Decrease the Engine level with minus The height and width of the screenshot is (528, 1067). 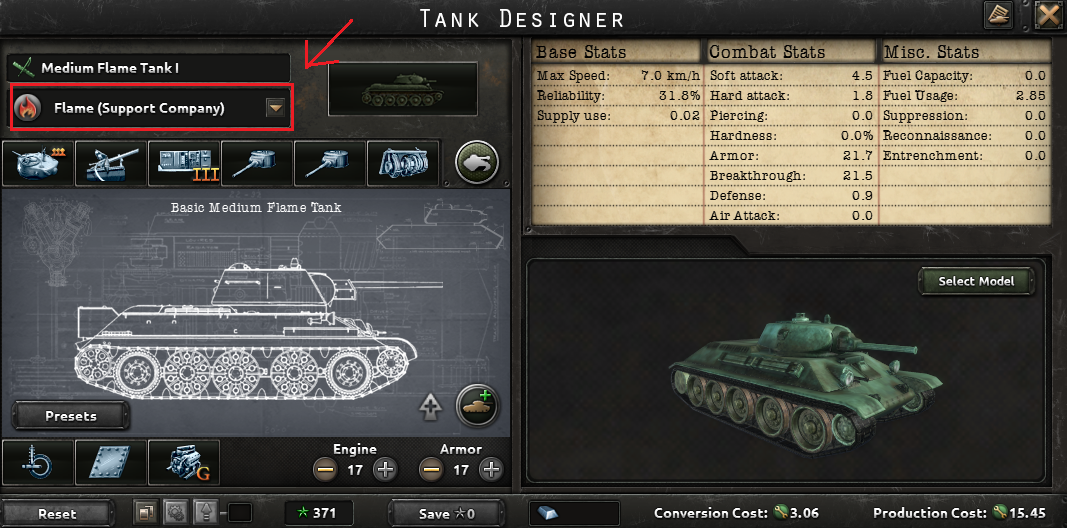click(325, 469)
